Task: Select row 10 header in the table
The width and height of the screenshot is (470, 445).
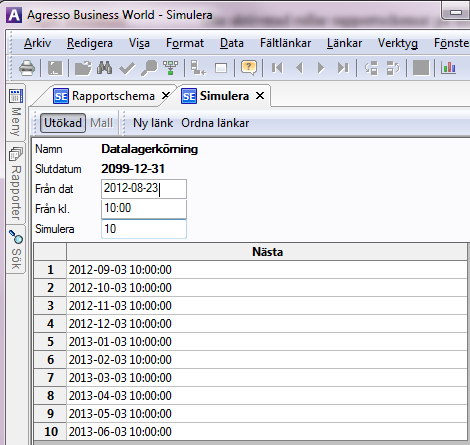Action: (x=50, y=431)
